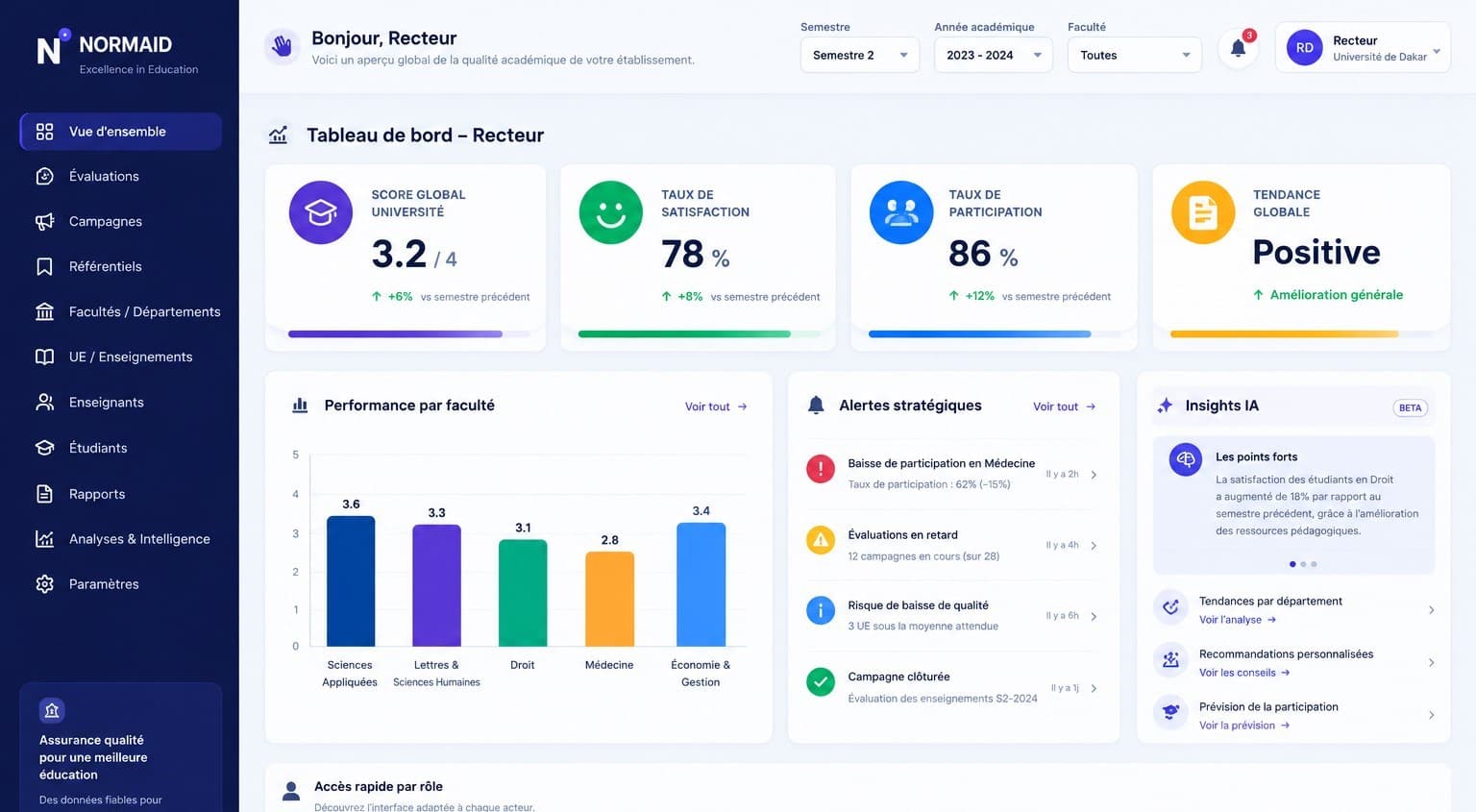
Task: Expand the Tendances par département chevron
Action: (x=1431, y=610)
